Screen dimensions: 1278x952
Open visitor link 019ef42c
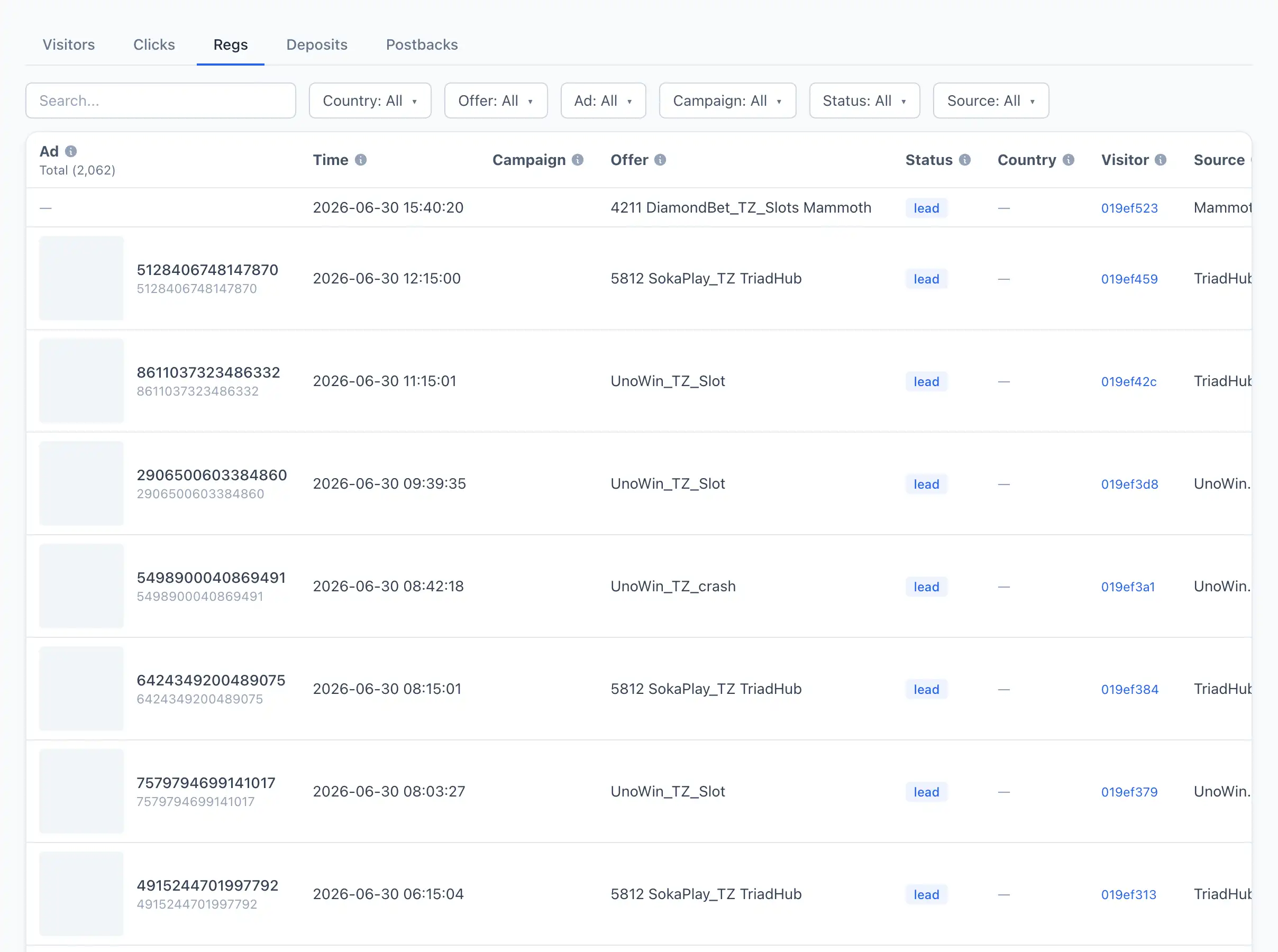tap(1129, 381)
